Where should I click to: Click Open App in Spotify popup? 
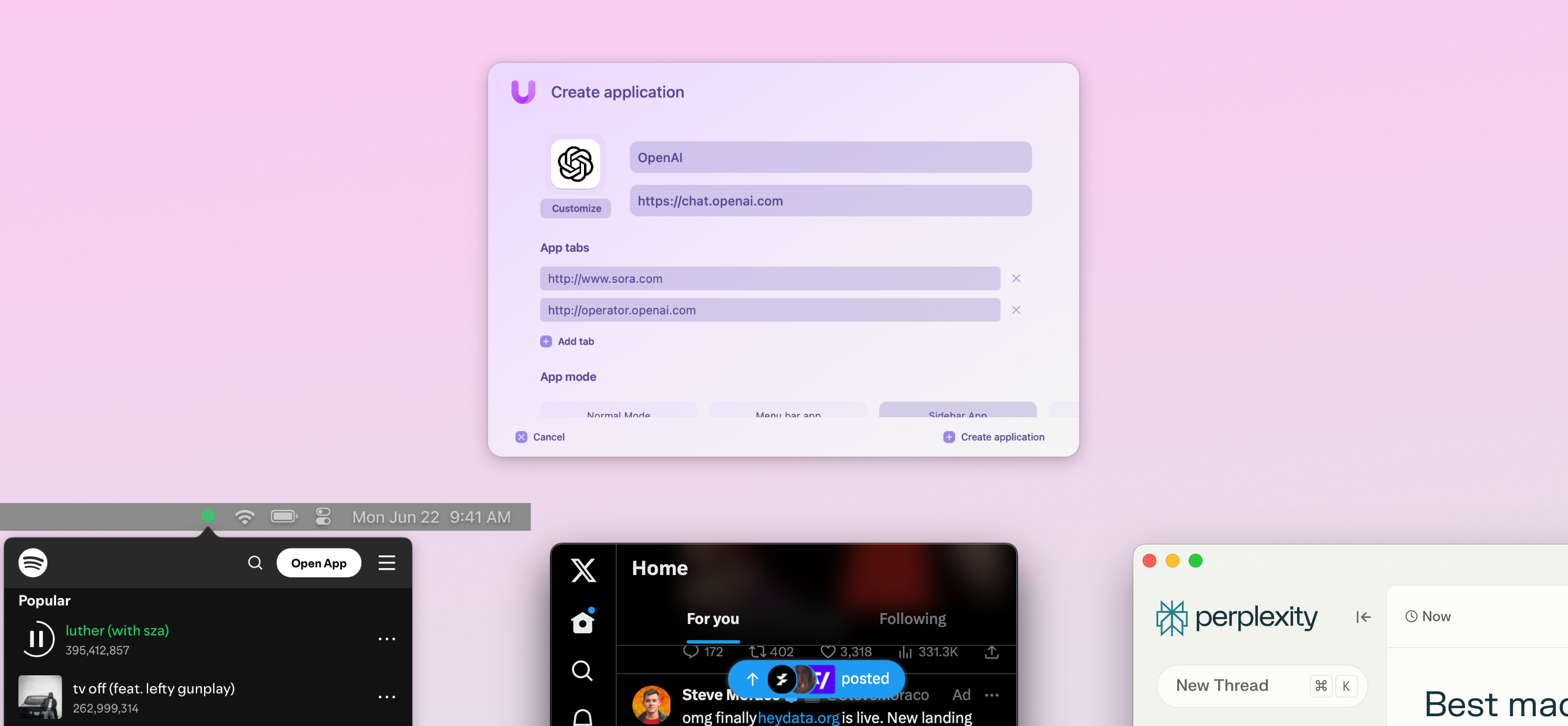318,563
